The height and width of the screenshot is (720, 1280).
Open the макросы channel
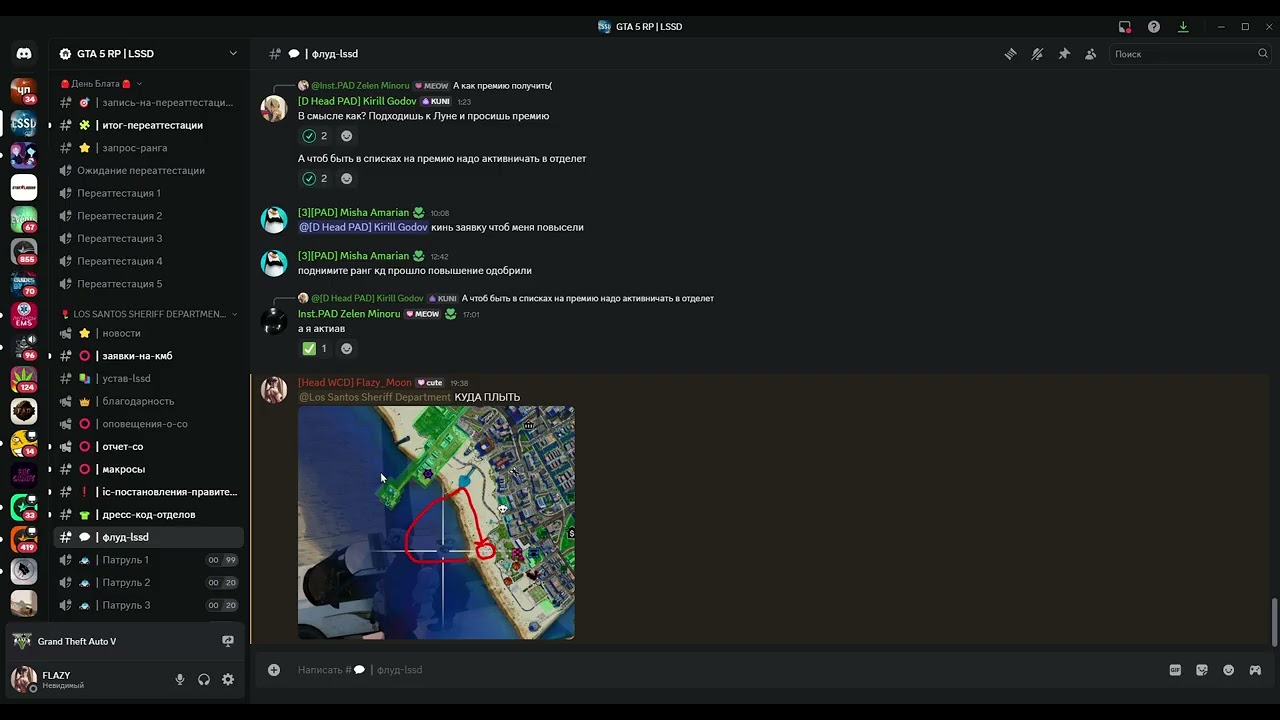[149, 469]
